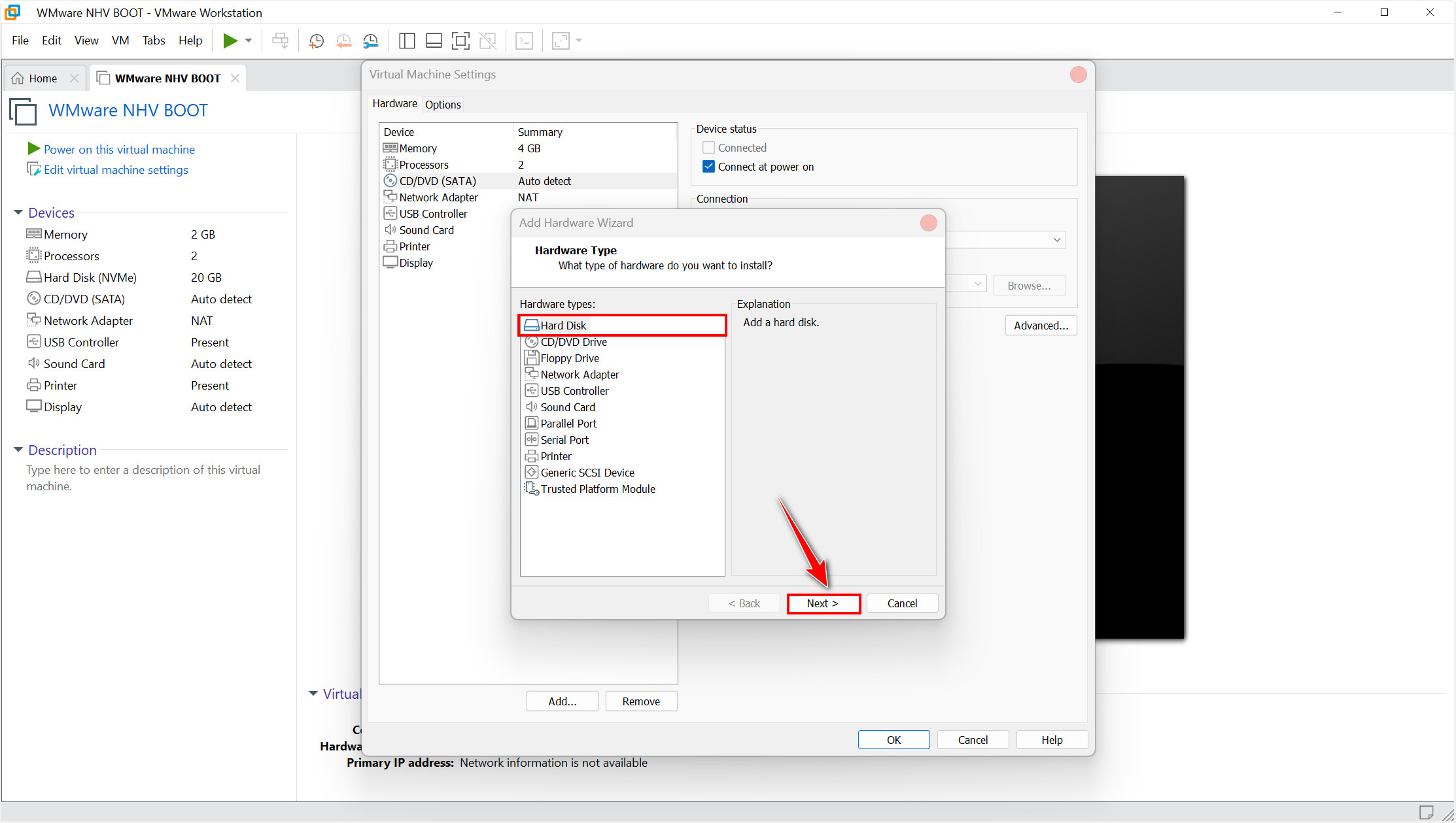This screenshot has height=823, width=1456.
Task: Select Trusted Platform Module hardware type
Action: (x=597, y=489)
